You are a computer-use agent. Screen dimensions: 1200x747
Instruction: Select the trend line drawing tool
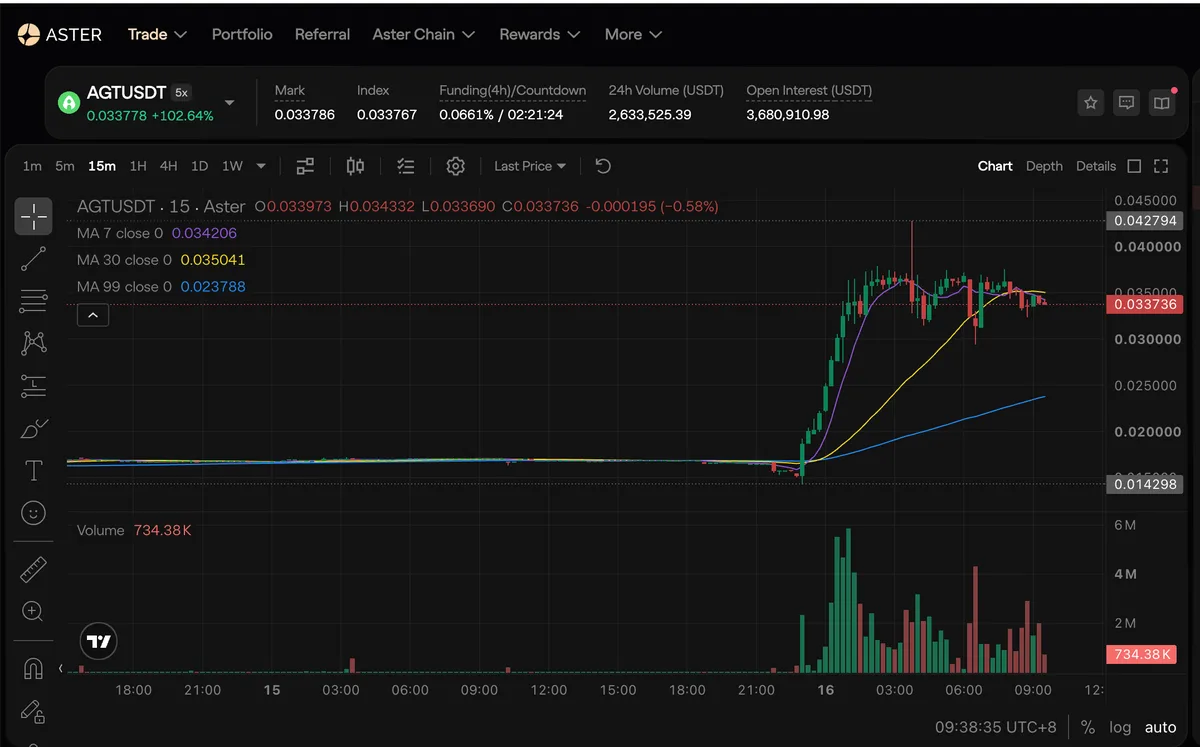33,259
